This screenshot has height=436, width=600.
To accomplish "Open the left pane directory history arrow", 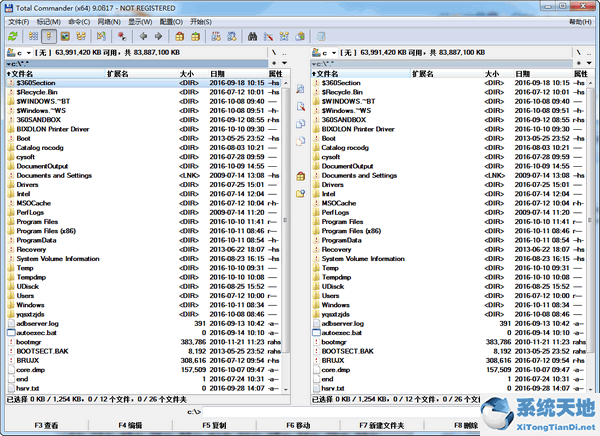I will 284,63.
